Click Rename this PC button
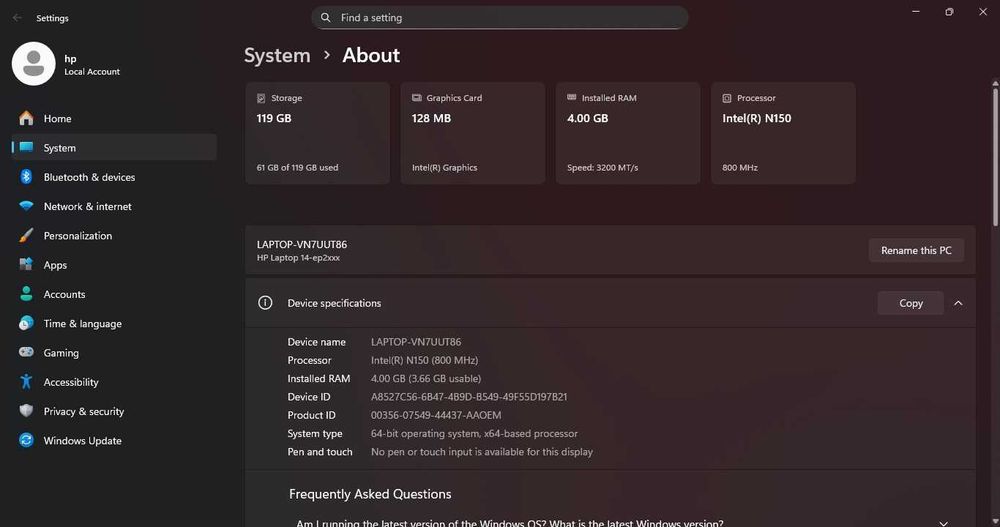Image resolution: width=1000 pixels, height=527 pixels. pyautogui.click(x=916, y=250)
